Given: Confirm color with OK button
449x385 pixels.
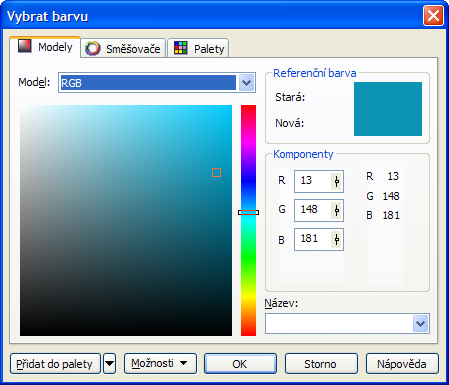Looking at the screenshot, I should coord(240,364).
